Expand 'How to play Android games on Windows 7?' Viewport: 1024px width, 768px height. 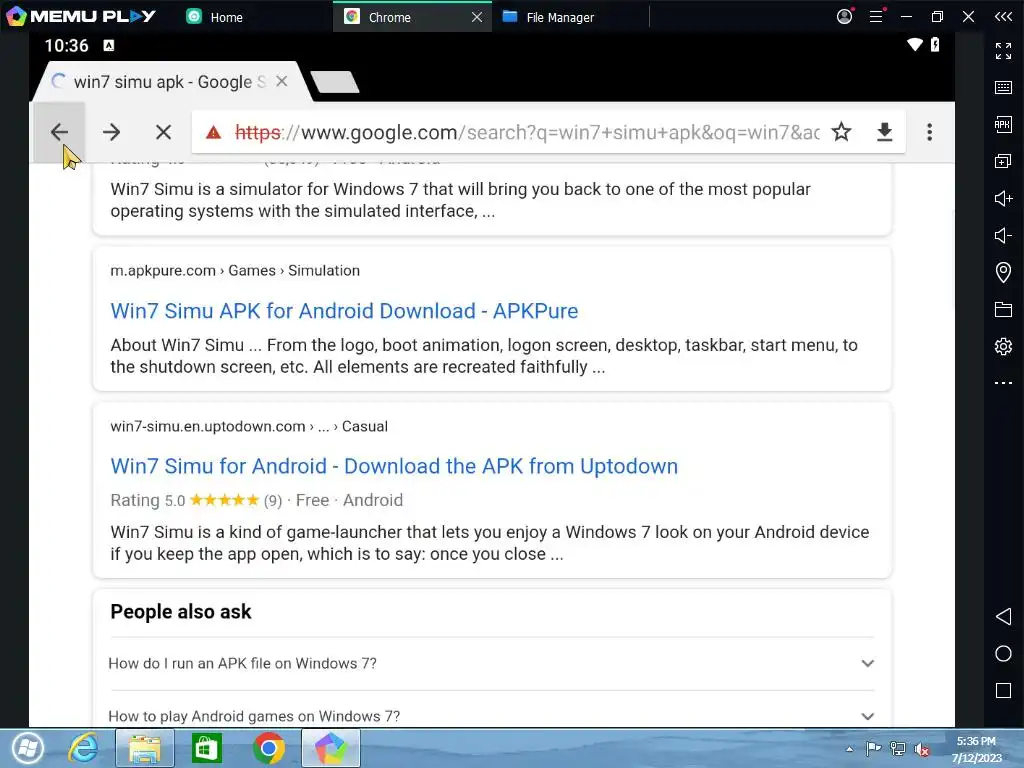pos(492,716)
